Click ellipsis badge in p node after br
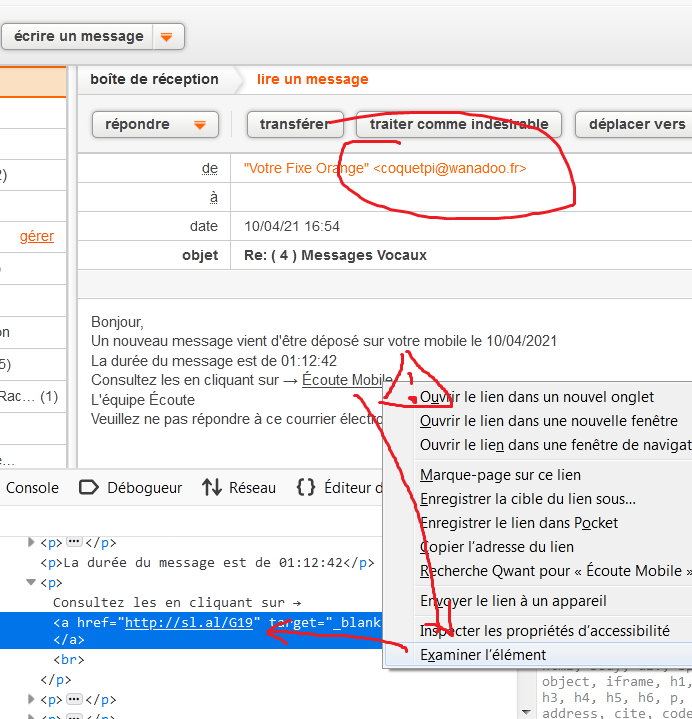Viewport: 692px width, 719px height. coord(74,699)
